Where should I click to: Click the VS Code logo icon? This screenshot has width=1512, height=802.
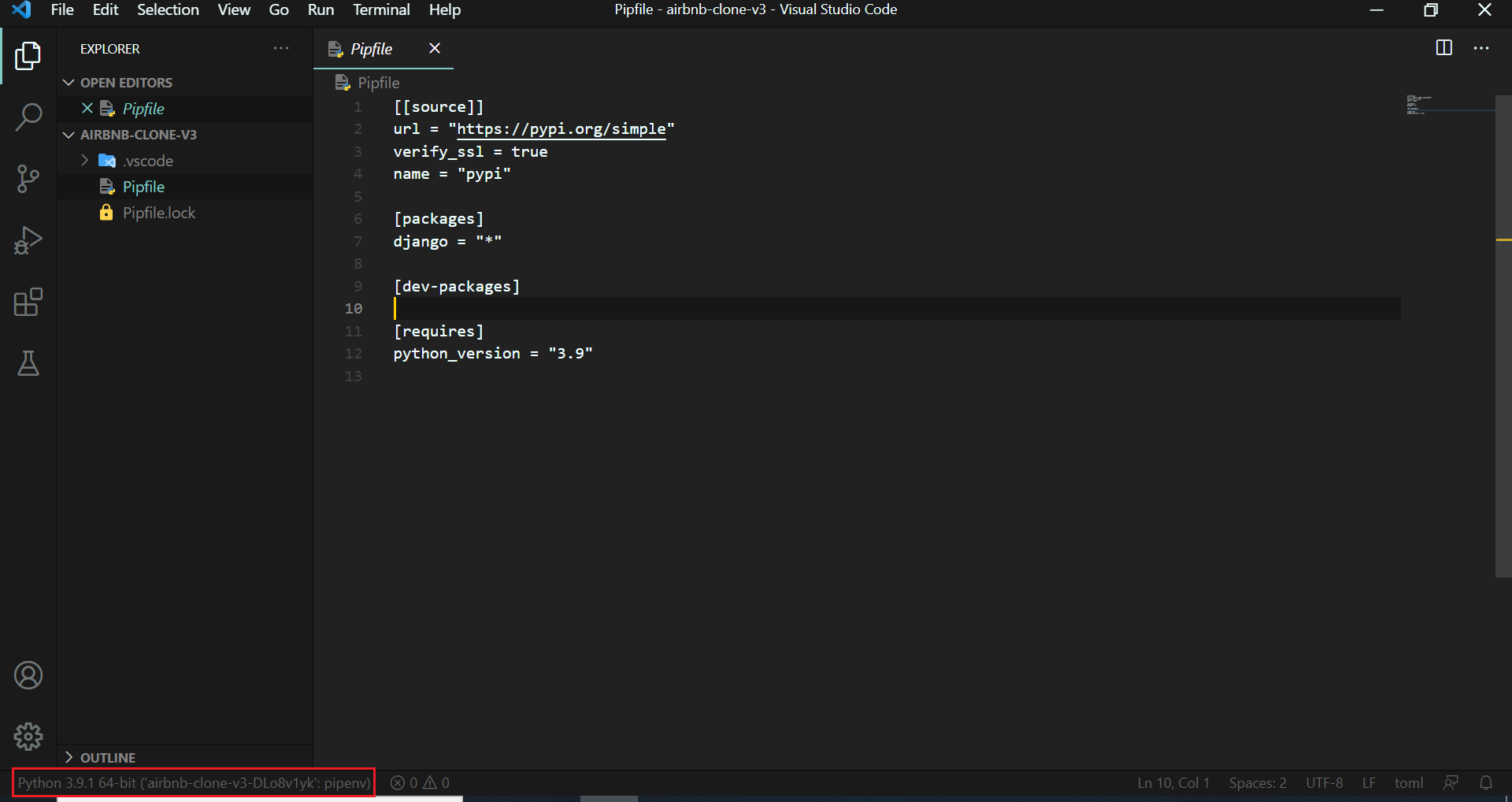(x=21, y=9)
